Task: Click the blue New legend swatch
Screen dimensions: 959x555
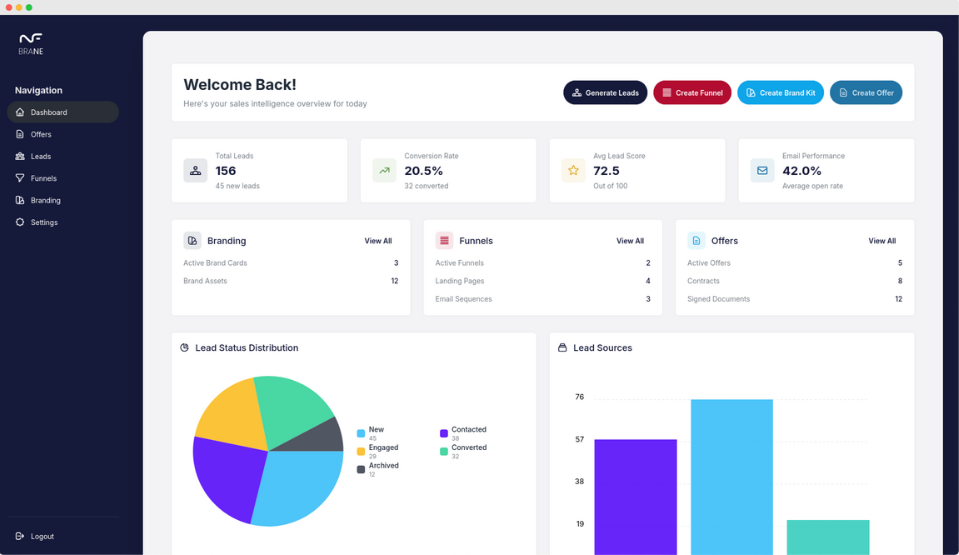Action: (x=361, y=433)
